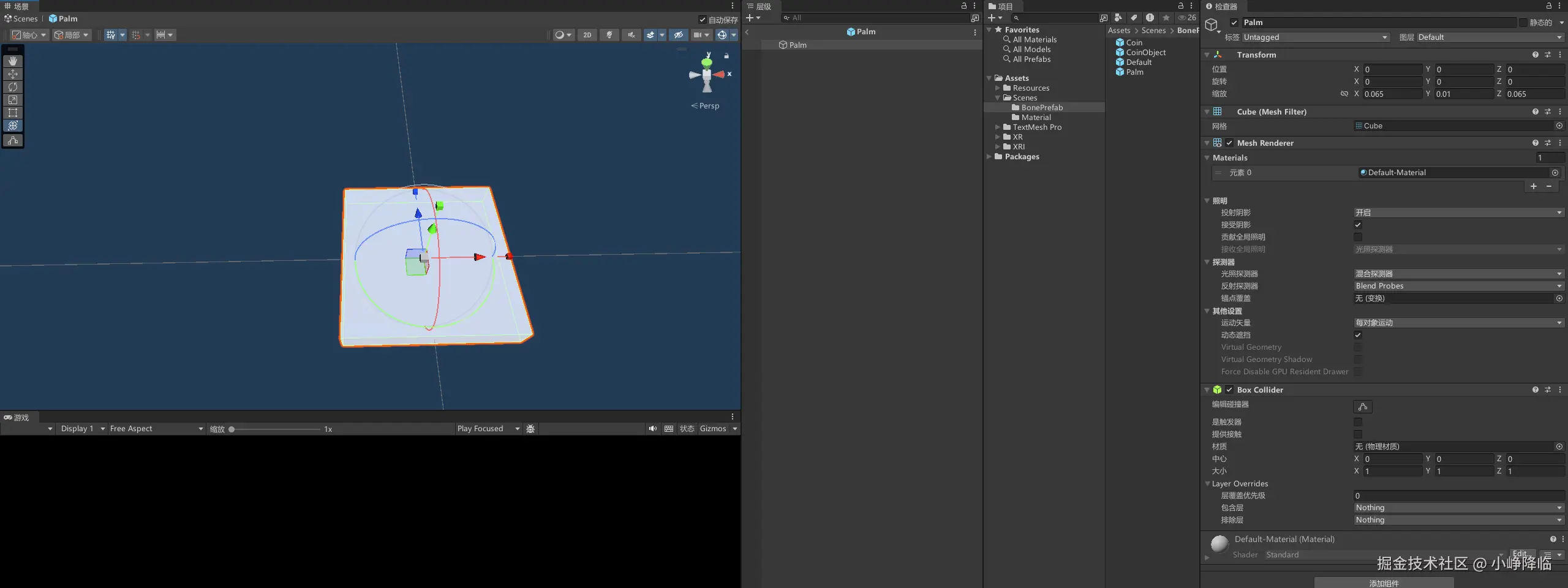The width and height of the screenshot is (1568, 588).
Task: Open the 标签 Untagged tag dropdown
Action: tap(1315, 37)
